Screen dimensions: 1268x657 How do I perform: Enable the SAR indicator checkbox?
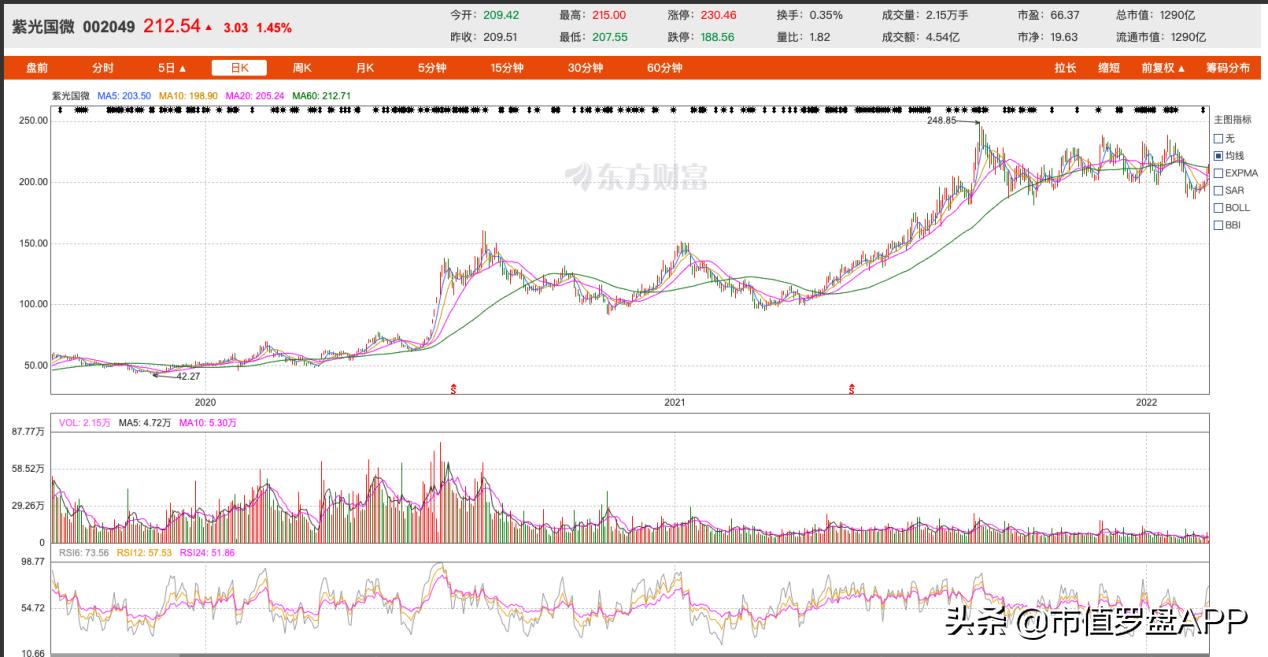[x=1218, y=190]
